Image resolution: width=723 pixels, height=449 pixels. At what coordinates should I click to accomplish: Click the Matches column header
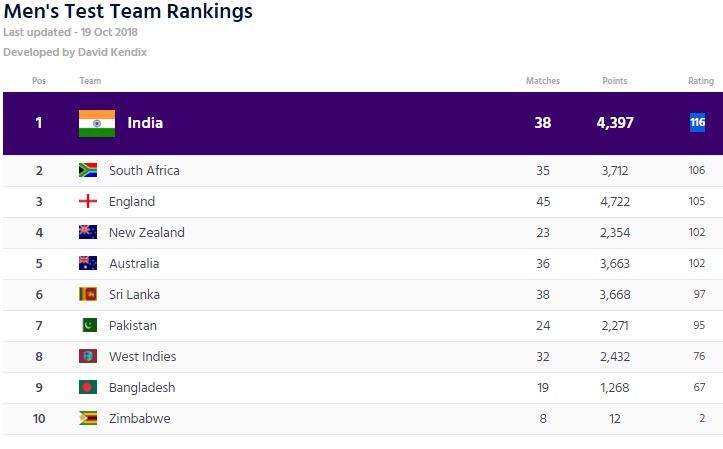tap(543, 81)
